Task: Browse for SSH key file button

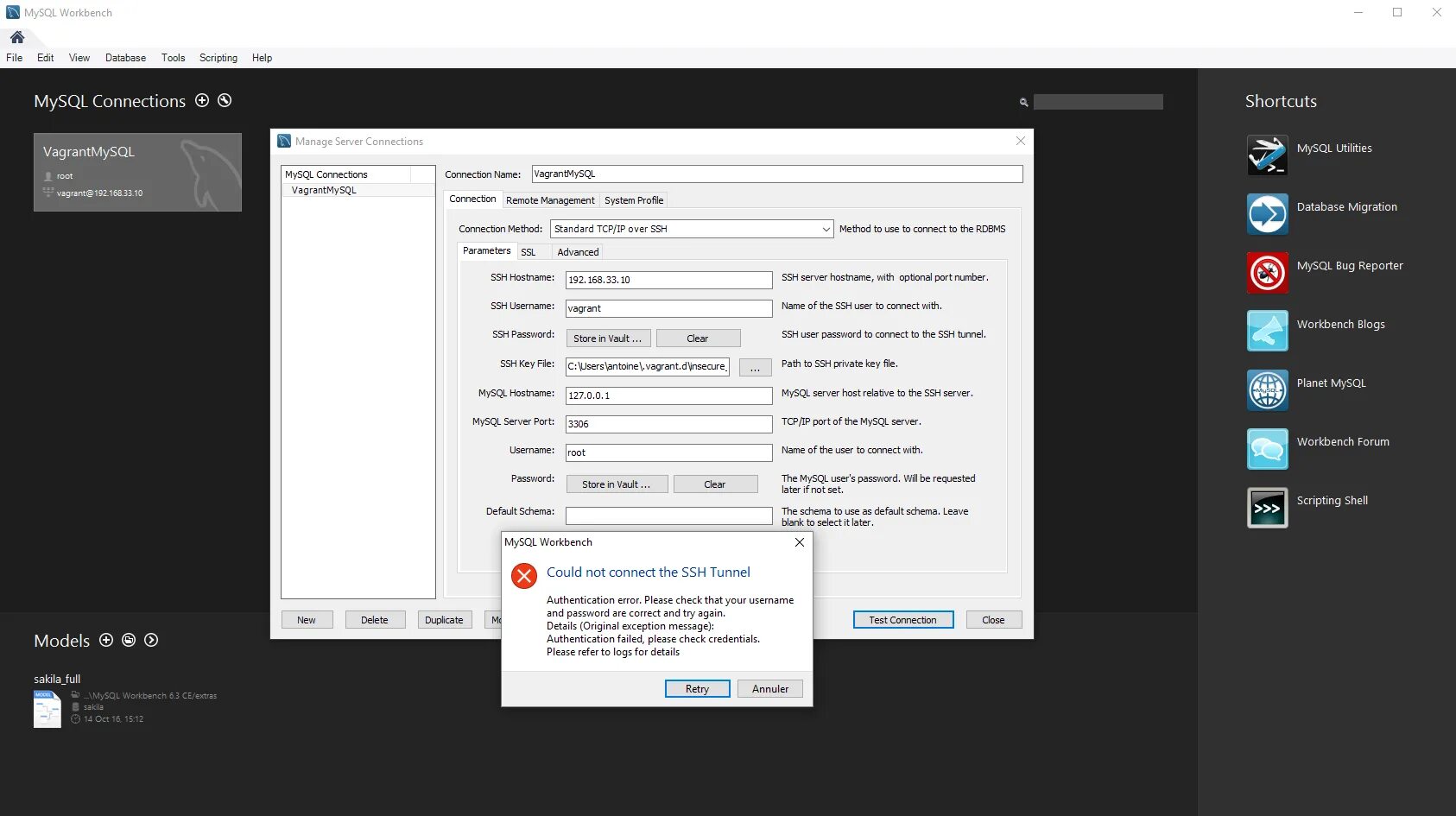Action: pyautogui.click(x=756, y=368)
